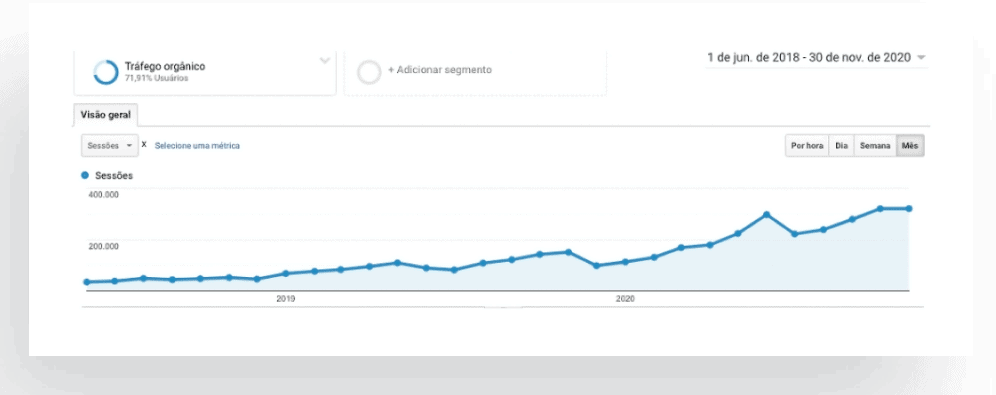Click the first data point on the chart
The width and height of the screenshot is (996, 395).
(87, 282)
